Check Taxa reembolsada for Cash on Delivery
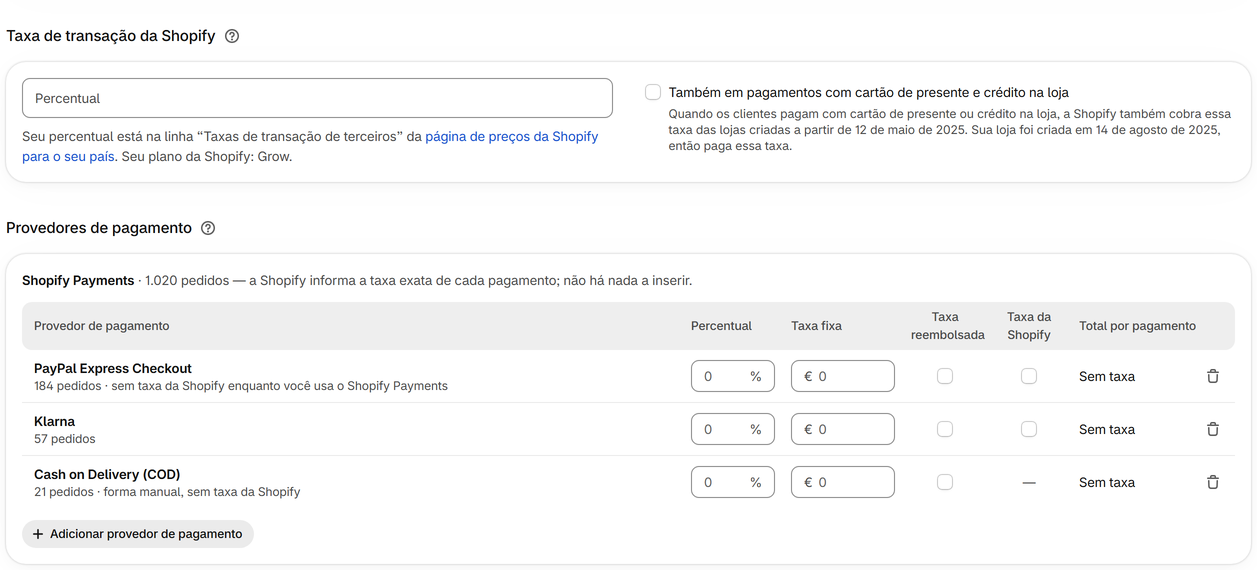This screenshot has width=1257, height=570. [x=945, y=482]
